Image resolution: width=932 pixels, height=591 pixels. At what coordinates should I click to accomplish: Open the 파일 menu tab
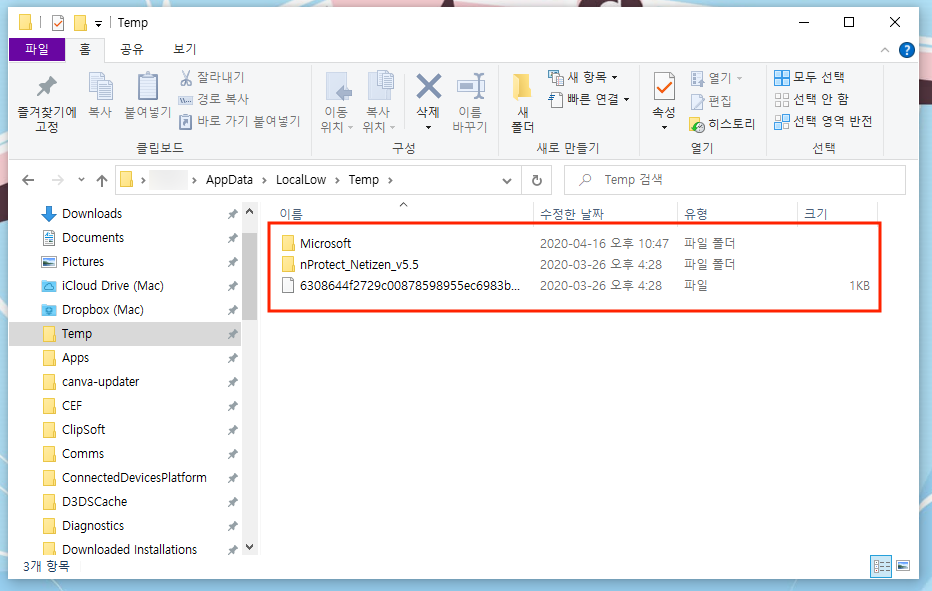37,49
